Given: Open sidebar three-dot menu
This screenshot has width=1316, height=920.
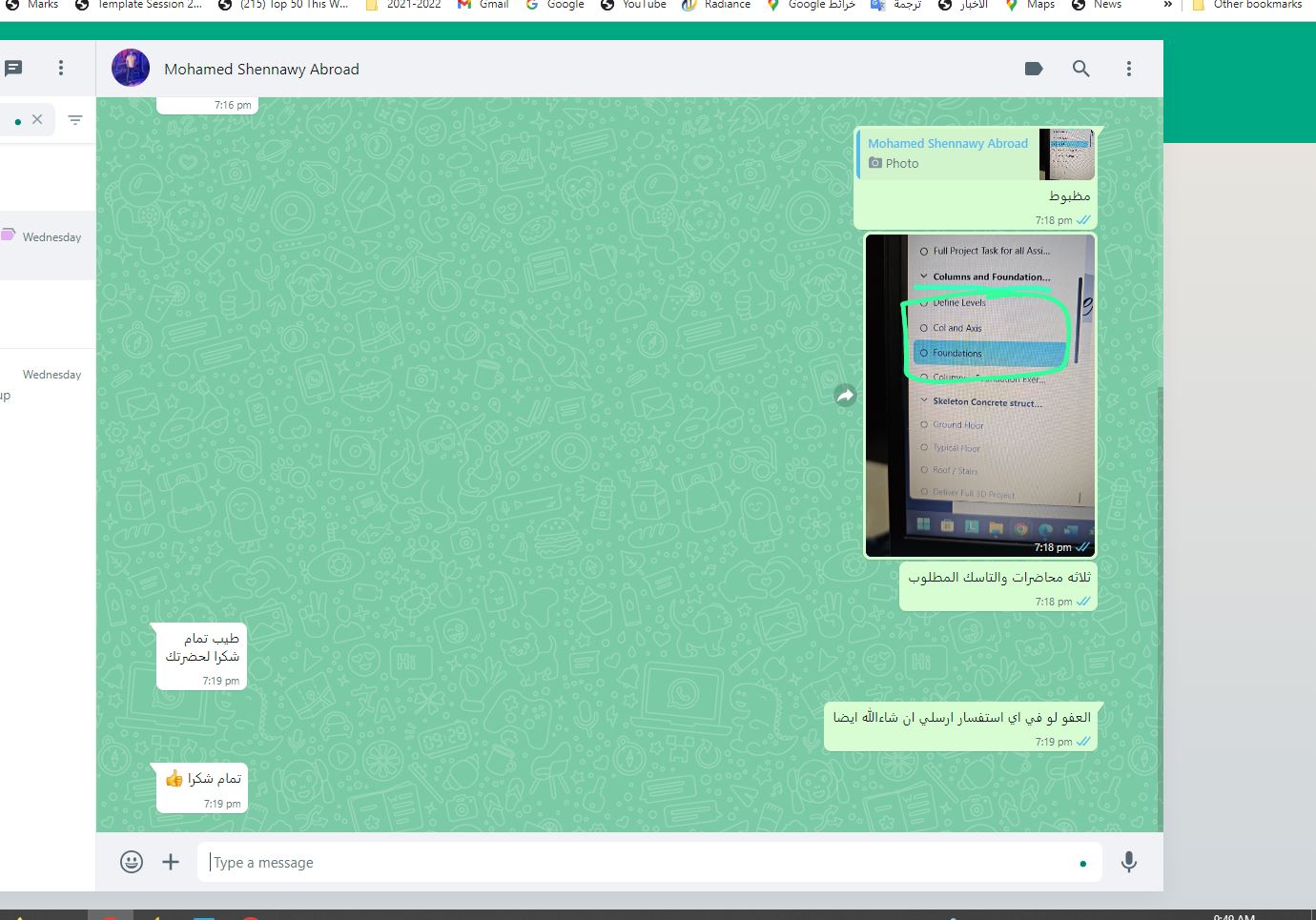Looking at the screenshot, I should [61, 68].
